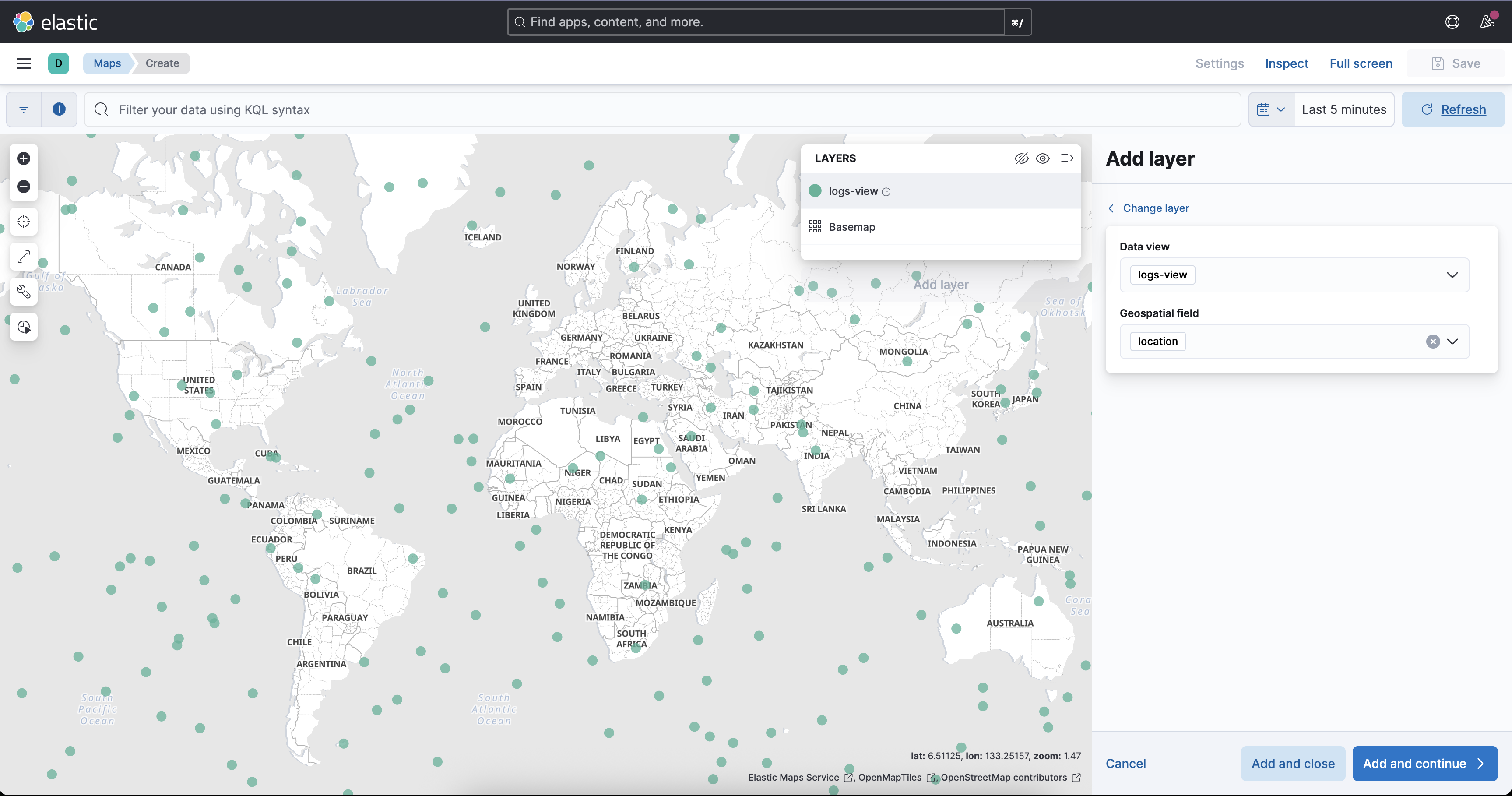Collapse the Layers panel

[x=1067, y=158]
